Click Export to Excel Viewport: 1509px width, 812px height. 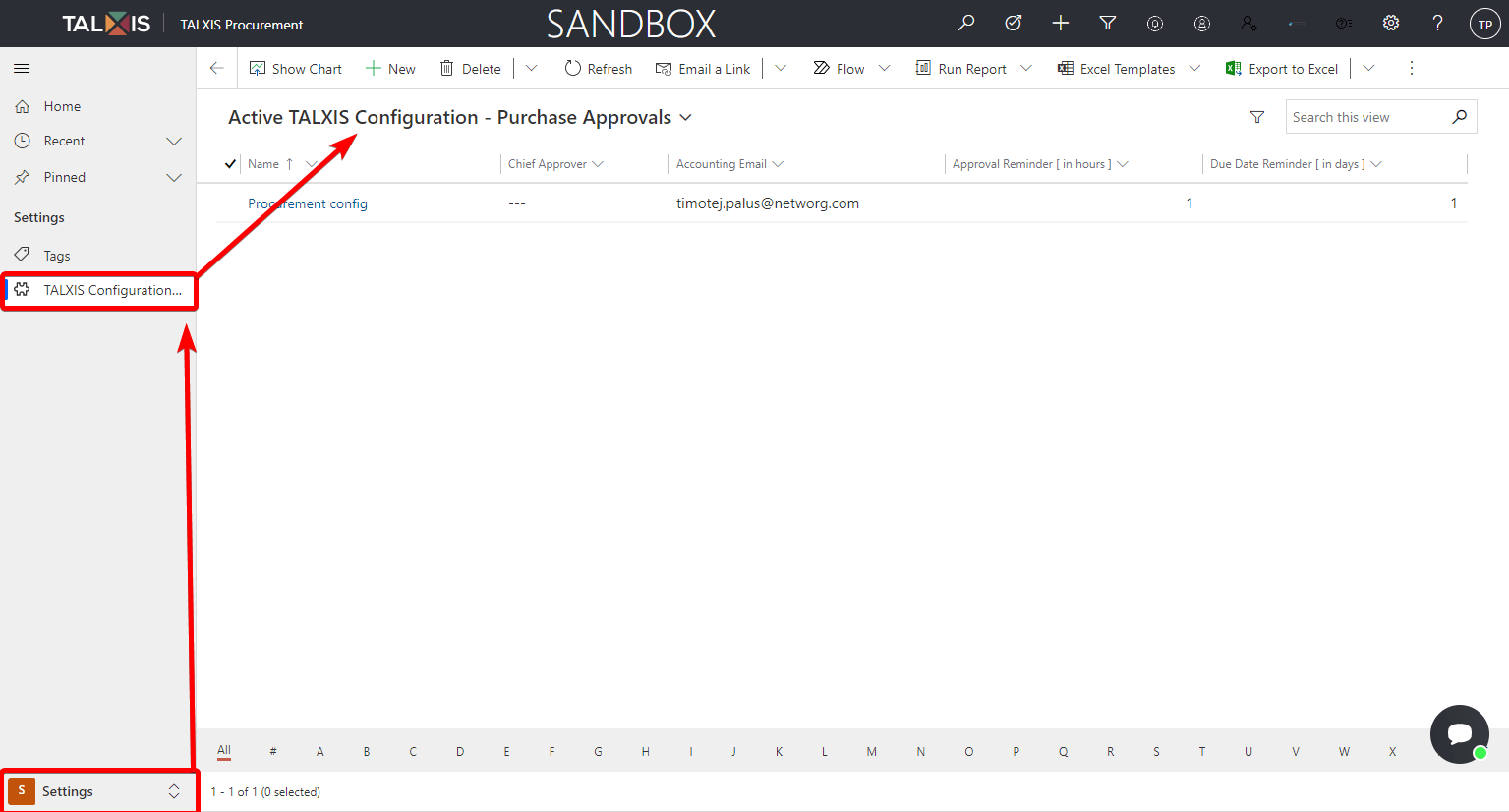point(1282,68)
